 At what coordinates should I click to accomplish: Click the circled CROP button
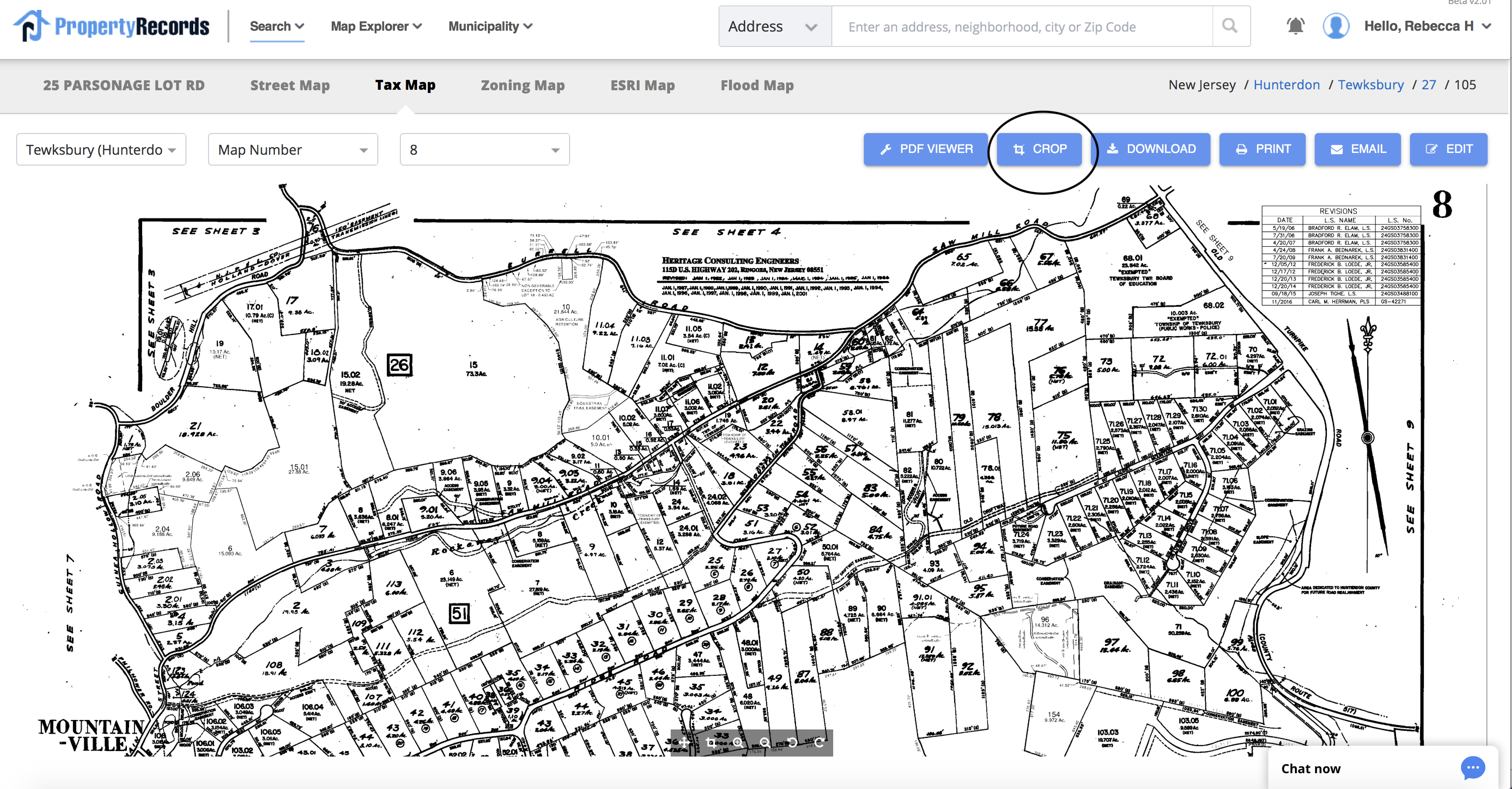pos(1039,149)
